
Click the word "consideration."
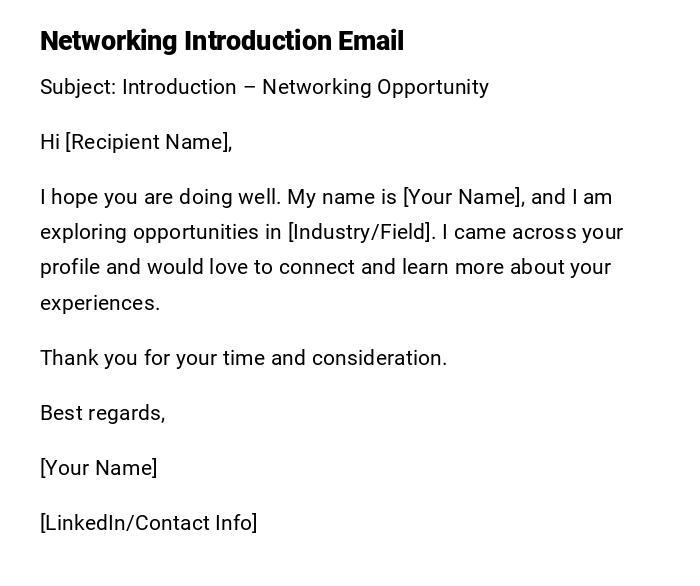[380, 358]
